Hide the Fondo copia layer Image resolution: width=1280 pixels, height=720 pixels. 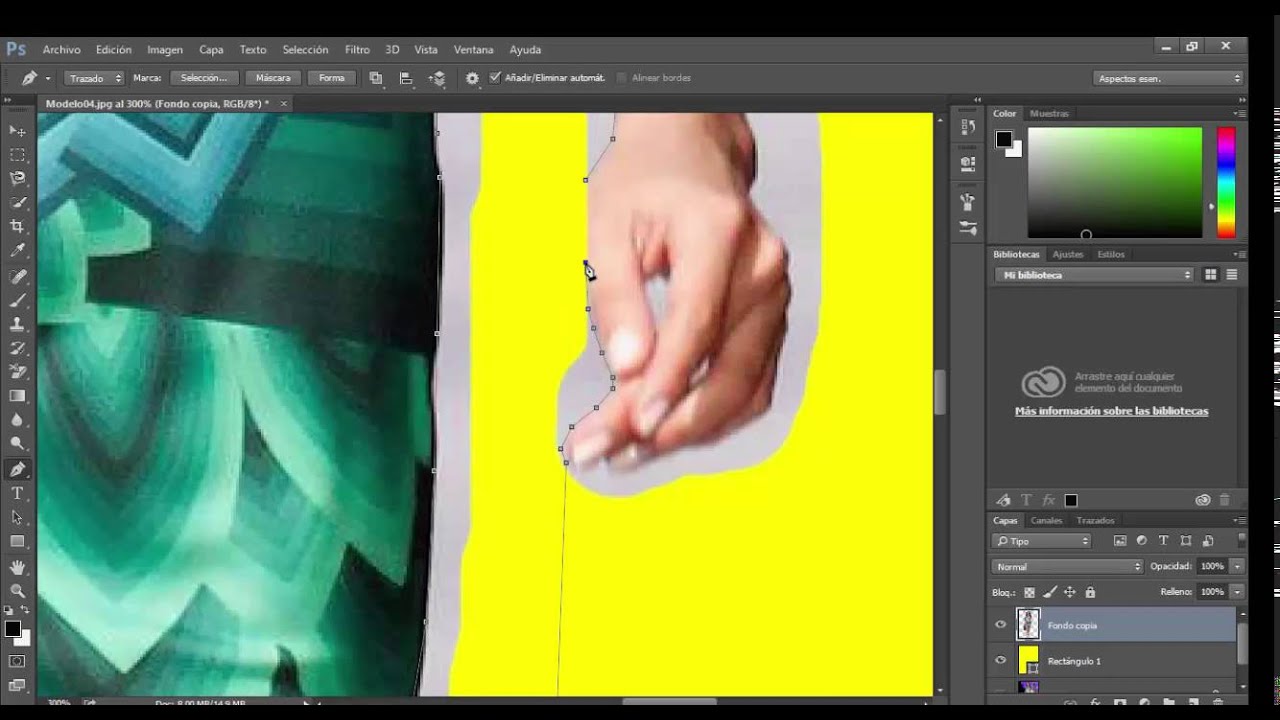coord(1000,625)
